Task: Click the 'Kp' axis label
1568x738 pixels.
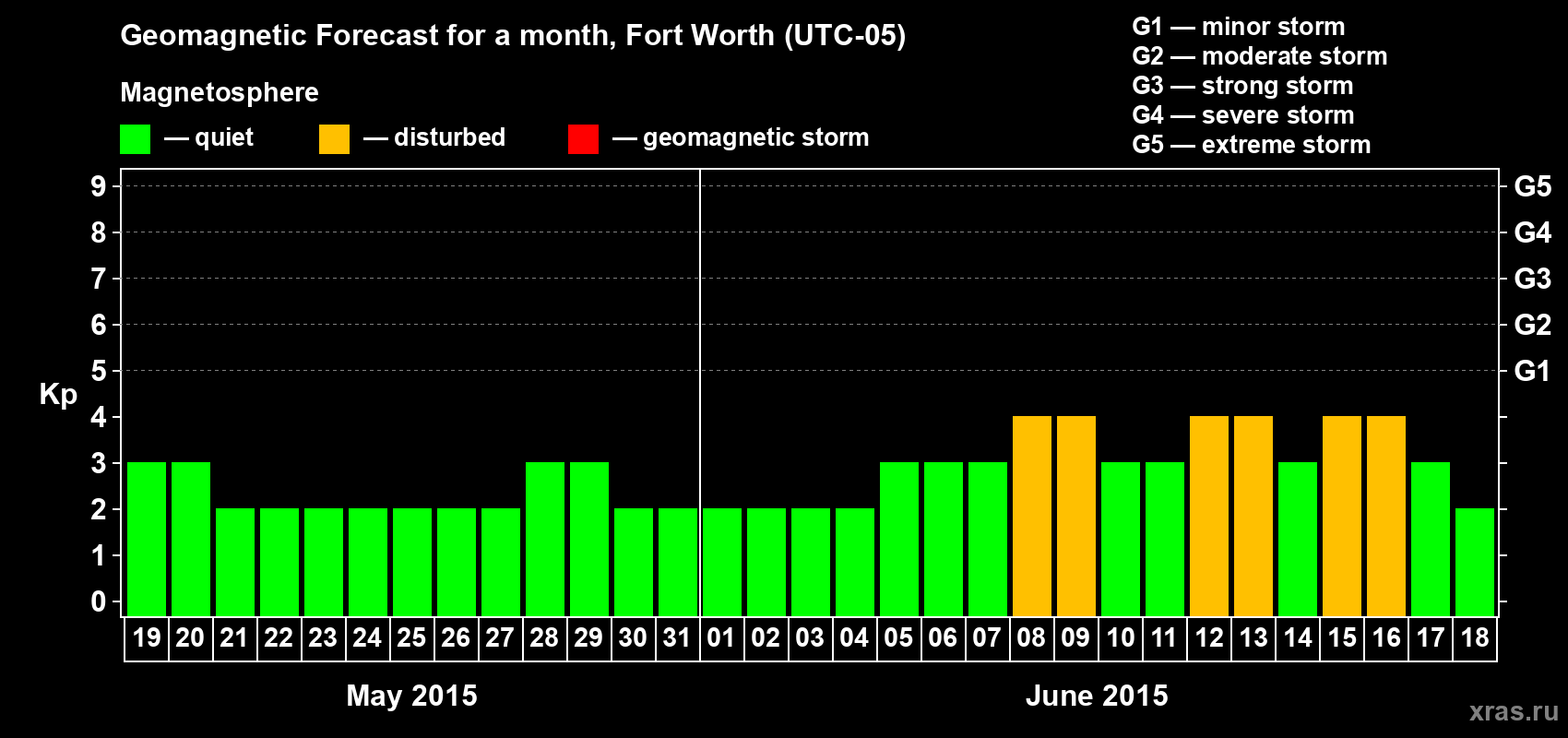Action: click(x=58, y=395)
